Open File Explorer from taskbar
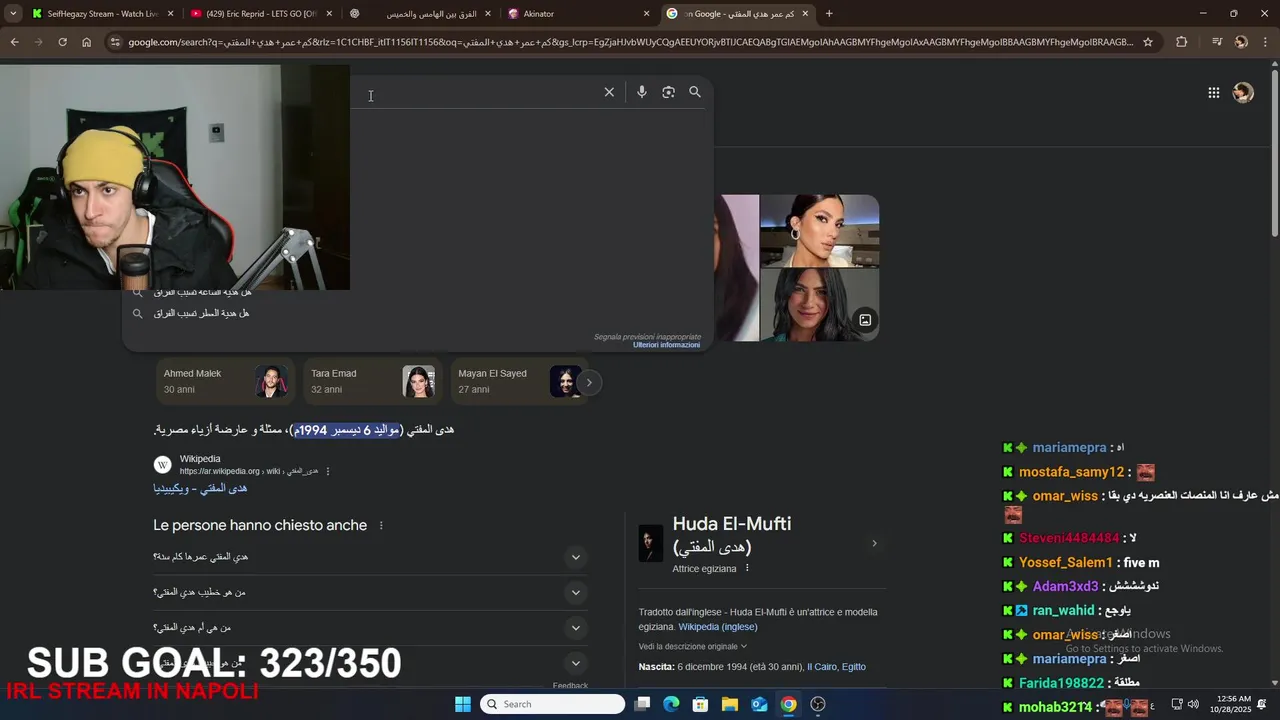The width and height of the screenshot is (1280, 720). pyautogui.click(x=730, y=704)
